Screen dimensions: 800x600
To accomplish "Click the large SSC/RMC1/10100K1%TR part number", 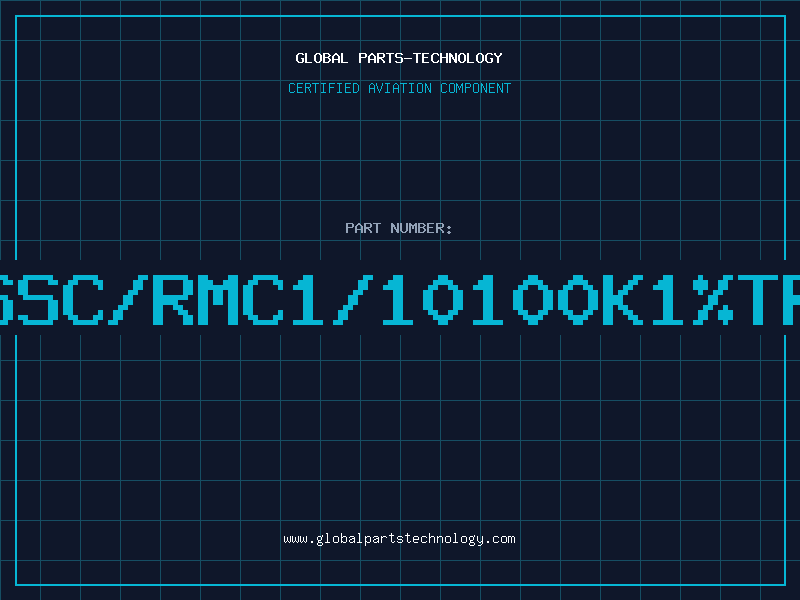I will (x=400, y=300).
